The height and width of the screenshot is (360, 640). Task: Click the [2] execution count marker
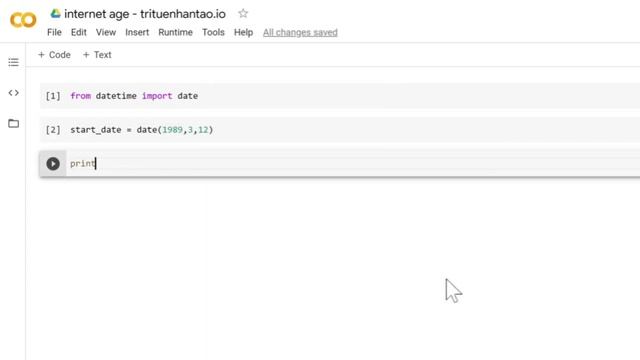(53, 130)
